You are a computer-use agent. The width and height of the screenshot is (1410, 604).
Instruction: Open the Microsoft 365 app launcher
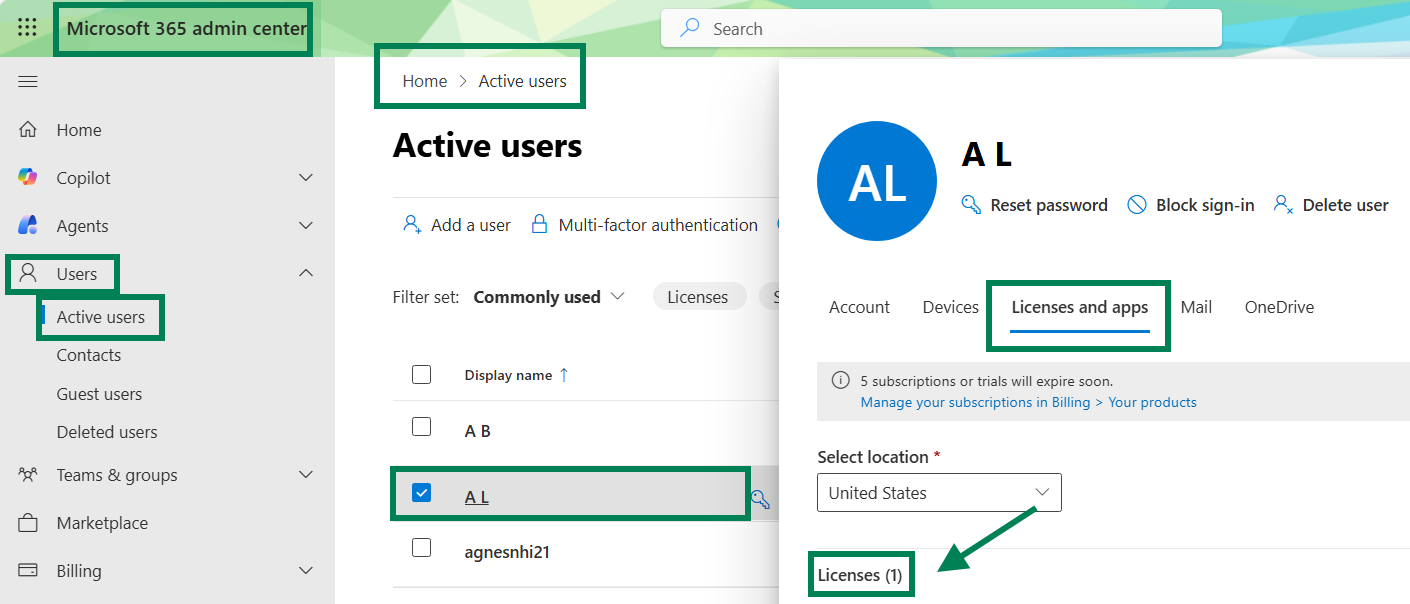(x=27, y=28)
